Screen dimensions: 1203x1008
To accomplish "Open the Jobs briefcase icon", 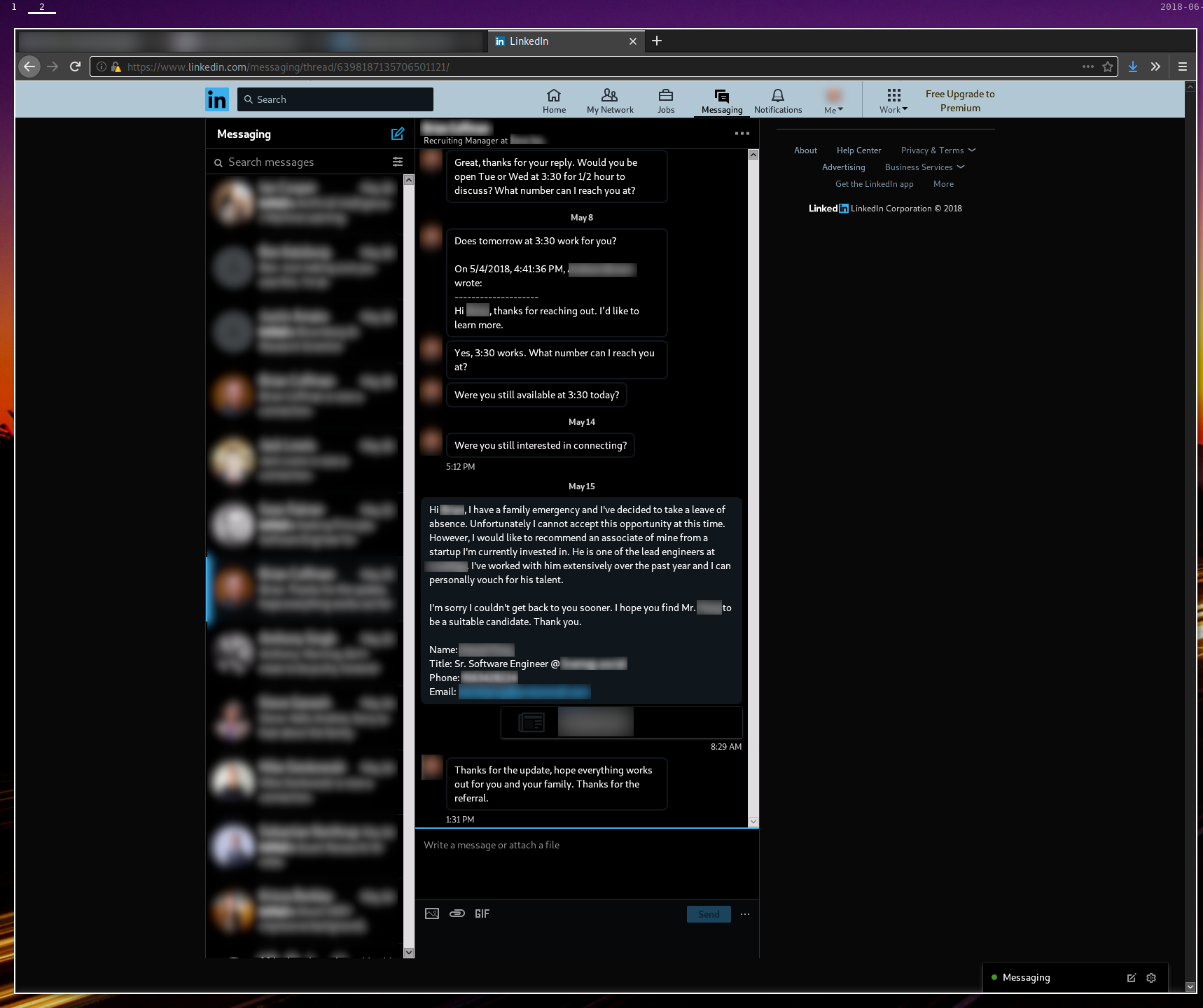I will coord(666,100).
